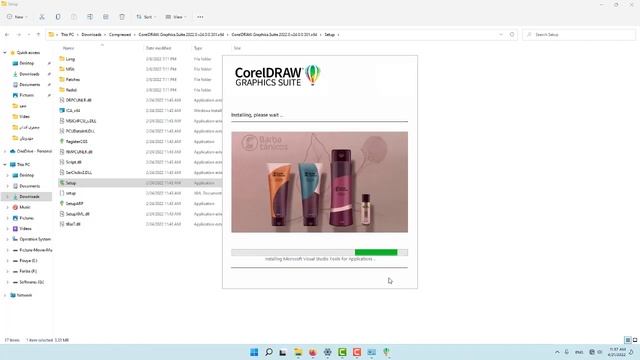Screen dimensions: 640x360
Task: Select the Lang folder
Action: click(x=70, y=59)
